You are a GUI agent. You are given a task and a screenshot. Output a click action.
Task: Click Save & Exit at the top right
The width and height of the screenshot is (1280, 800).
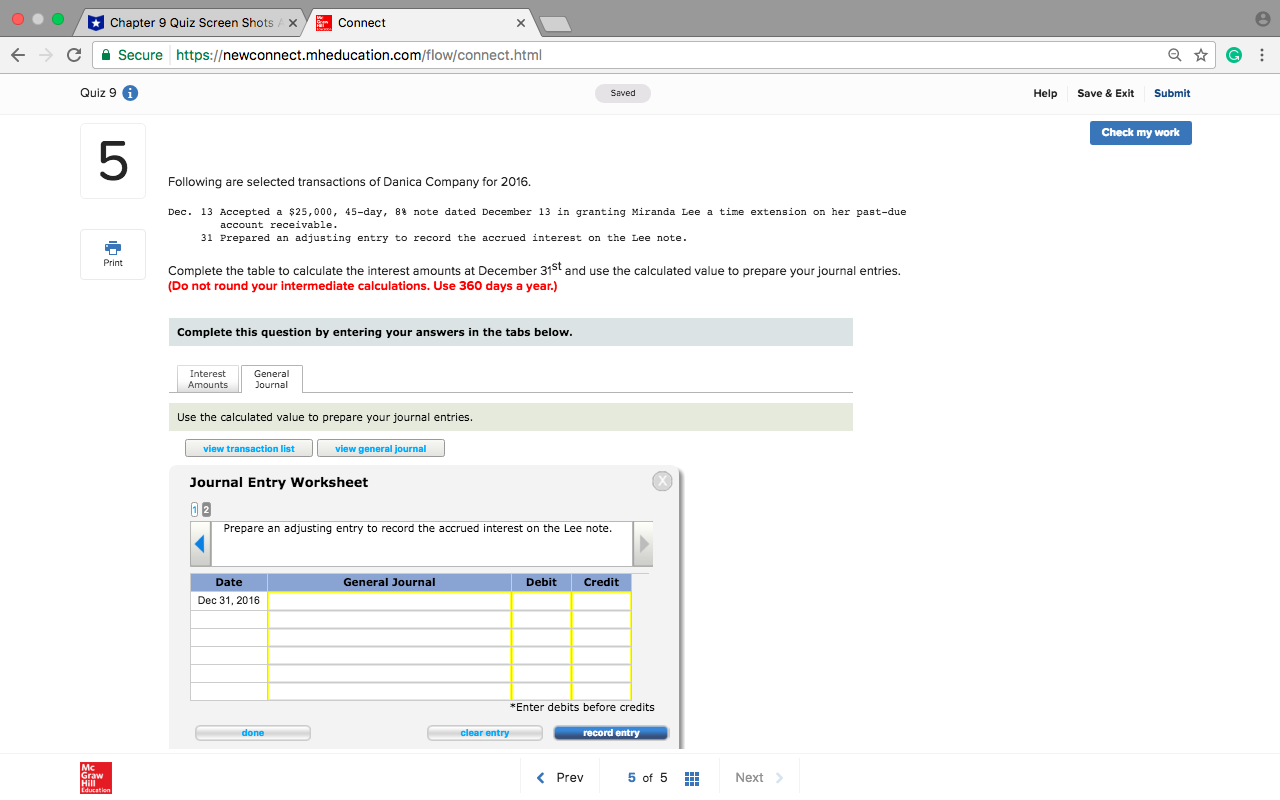coord(1105,92)
